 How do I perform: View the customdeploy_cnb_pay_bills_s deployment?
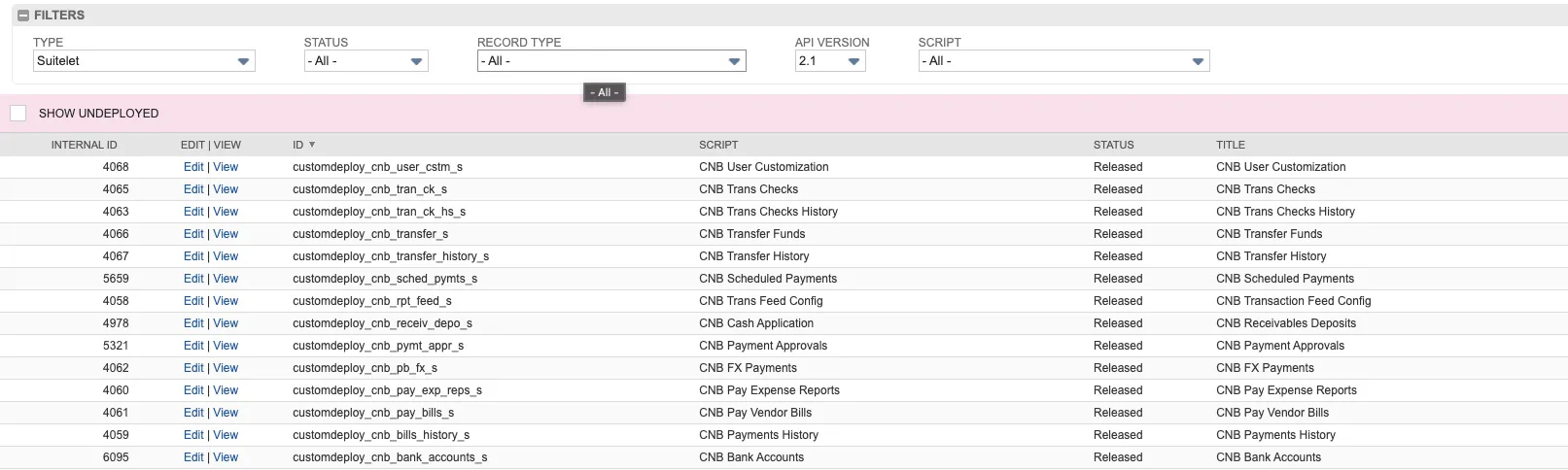click(226, 413)
